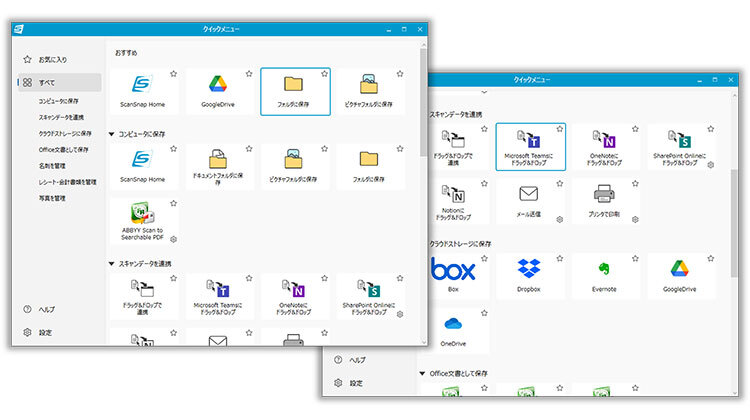This screenshot has width=750, height=420.
Task: Toggle favorite star on Evernote tile
Action: click(635, 258)
